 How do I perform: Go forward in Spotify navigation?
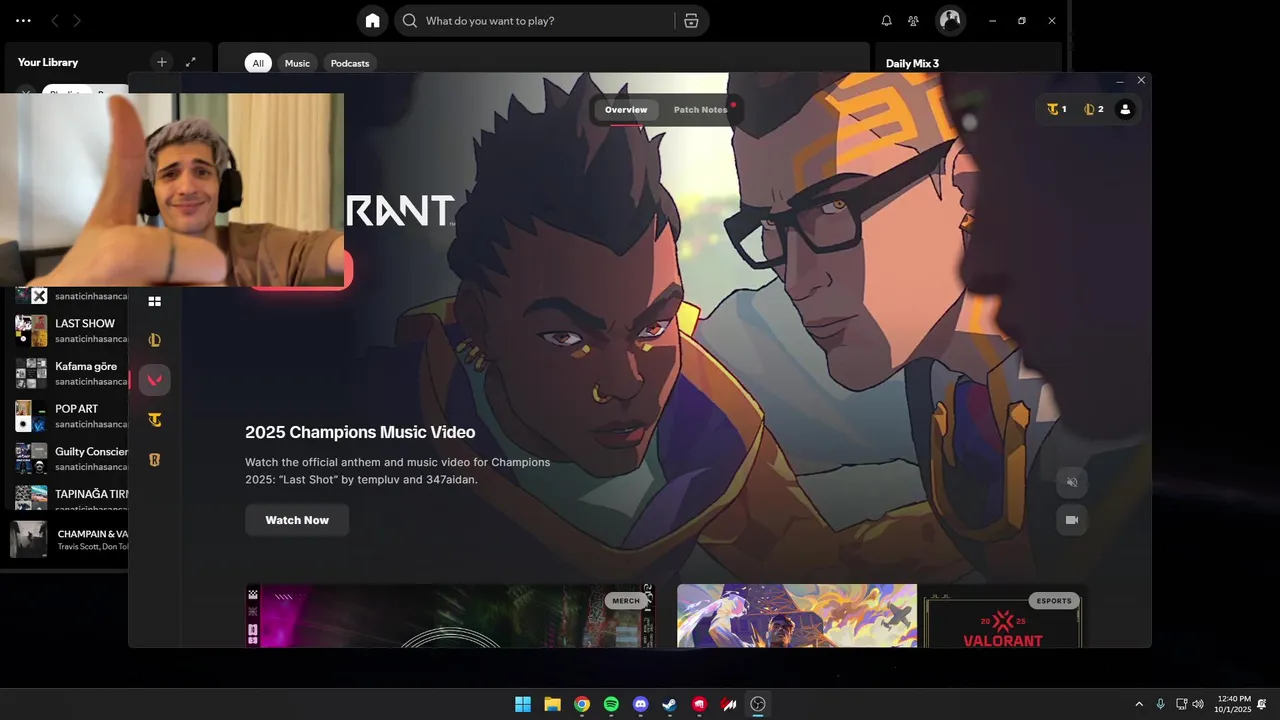pos(77,20)
